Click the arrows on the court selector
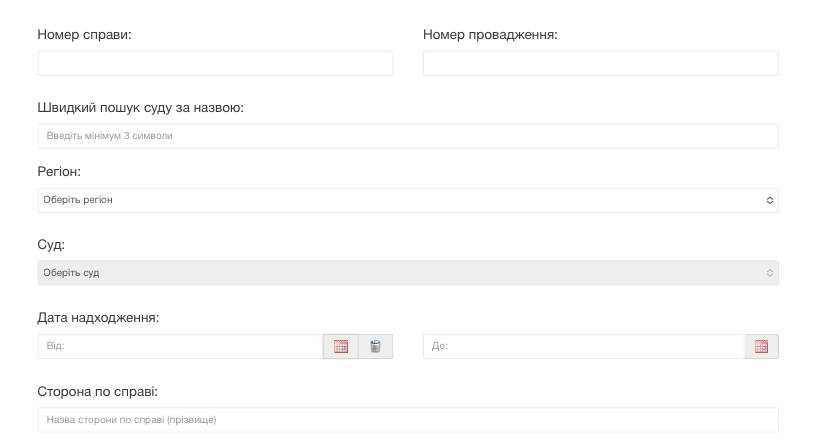 pos(769,273)
